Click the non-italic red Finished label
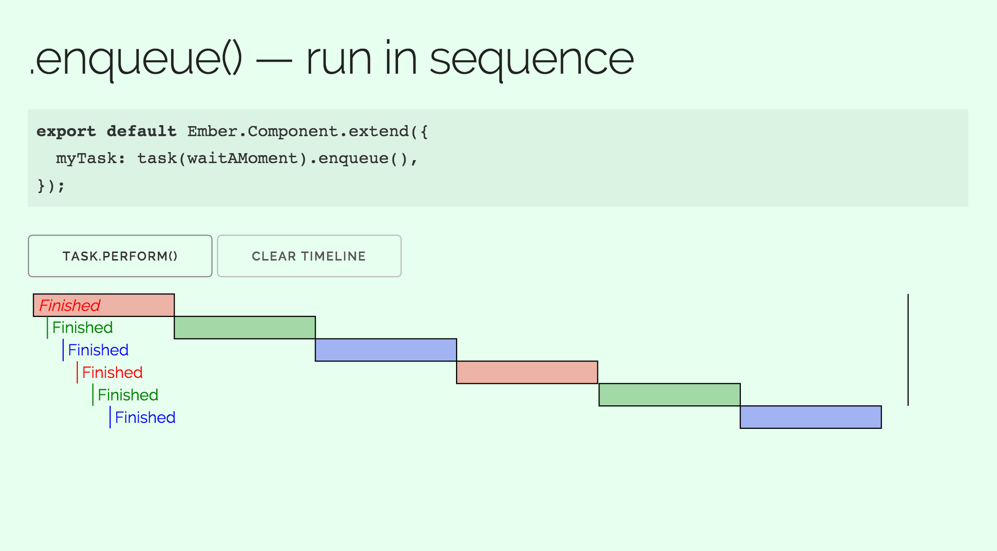 [x=112, y=373]
